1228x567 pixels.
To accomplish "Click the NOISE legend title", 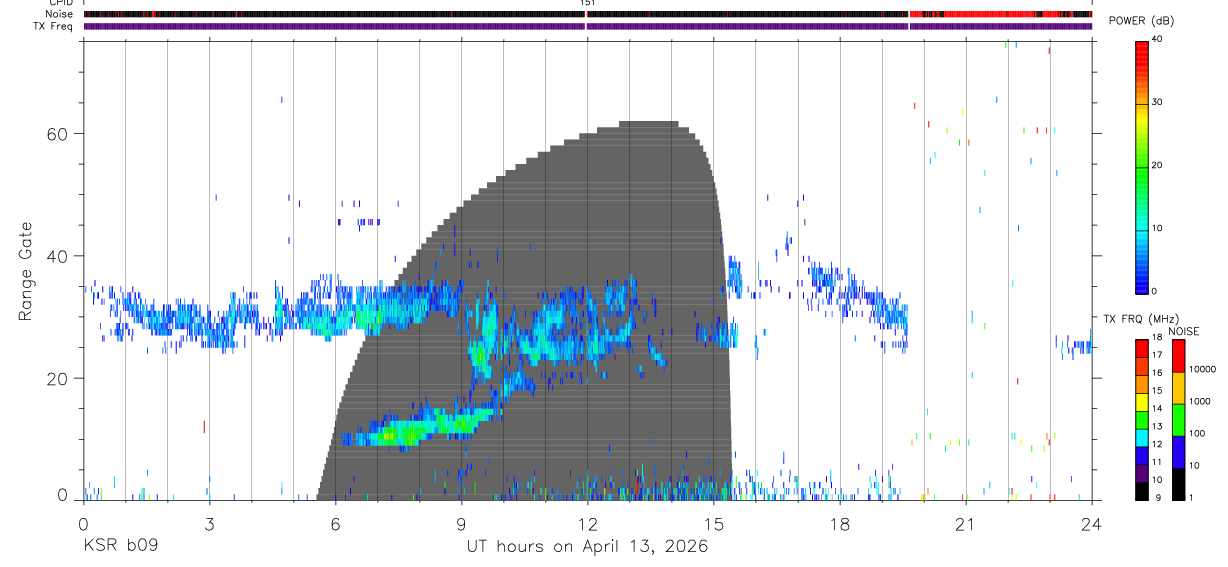I will tap(1185, 331).
